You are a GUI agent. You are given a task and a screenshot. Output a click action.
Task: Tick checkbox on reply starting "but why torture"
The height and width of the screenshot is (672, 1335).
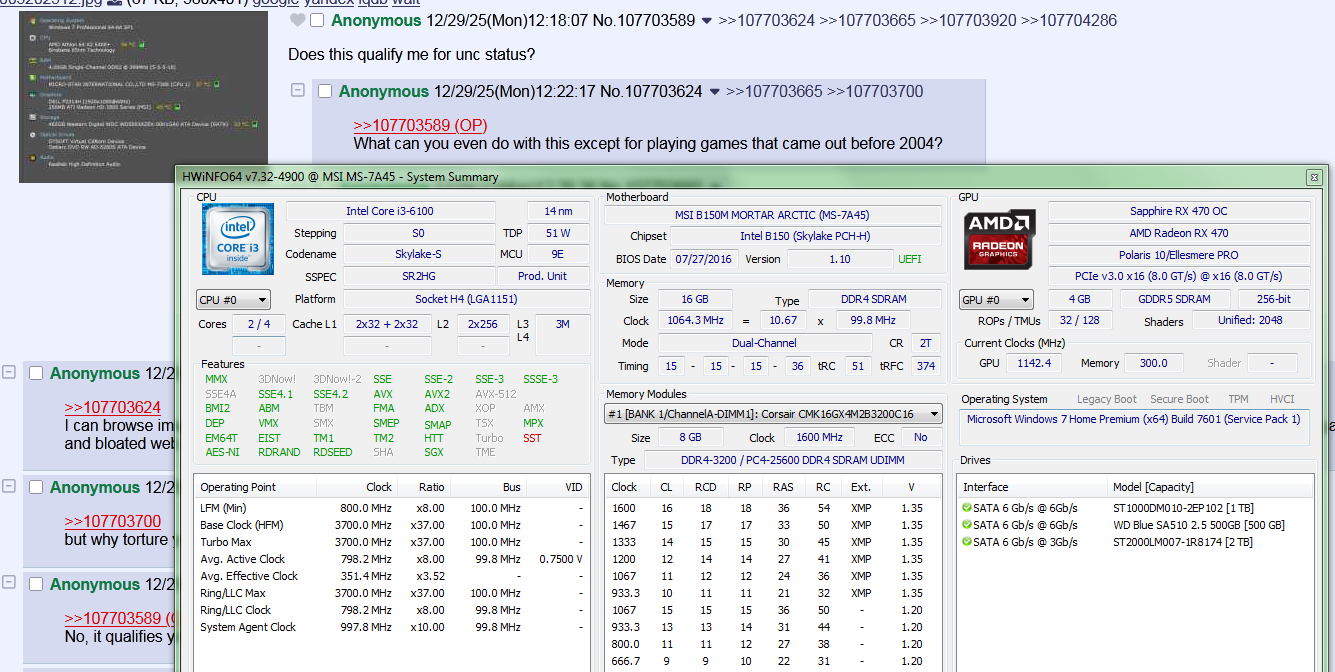coord(36,487)
